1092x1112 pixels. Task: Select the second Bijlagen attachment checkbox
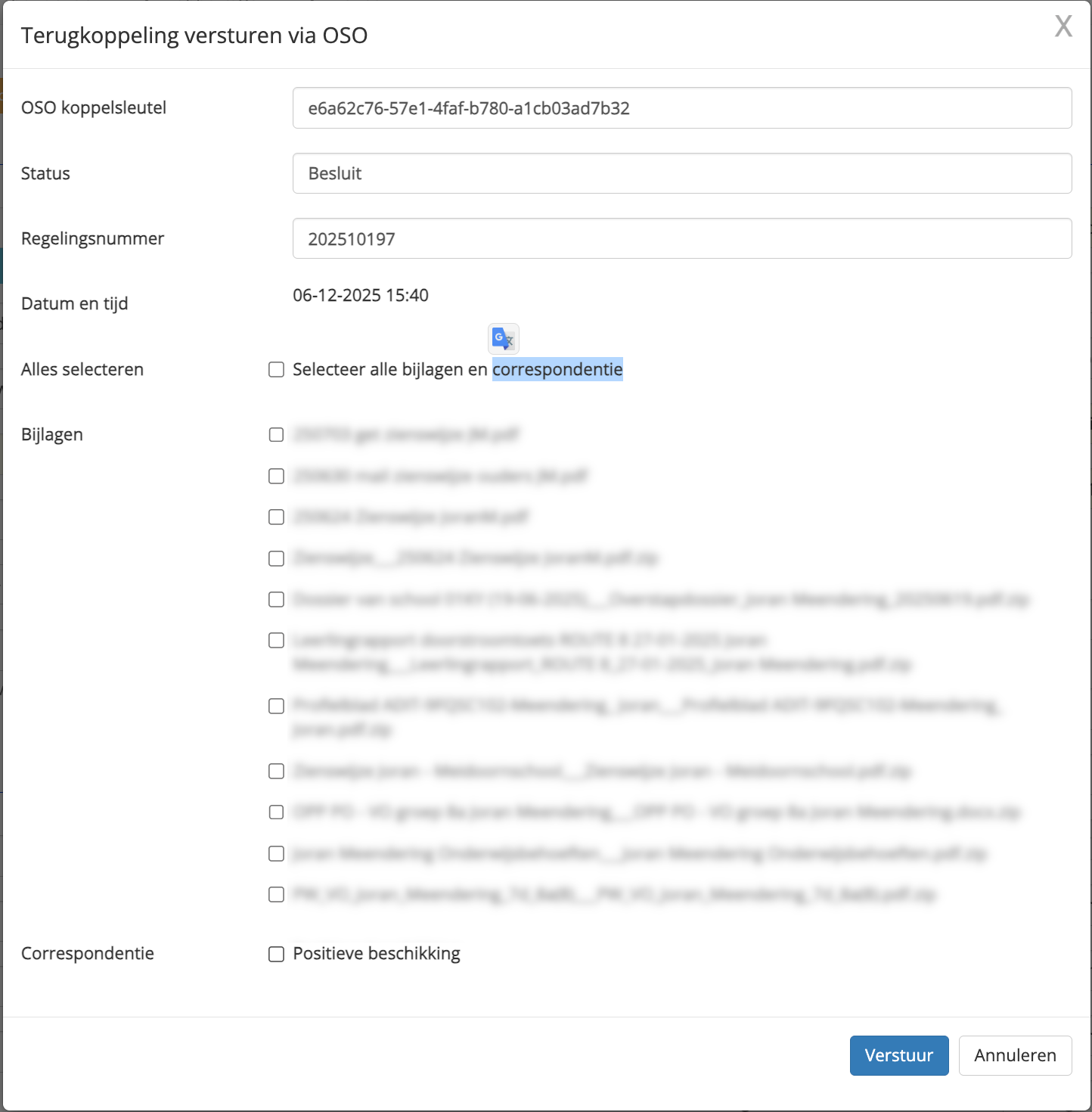[277, 477]
